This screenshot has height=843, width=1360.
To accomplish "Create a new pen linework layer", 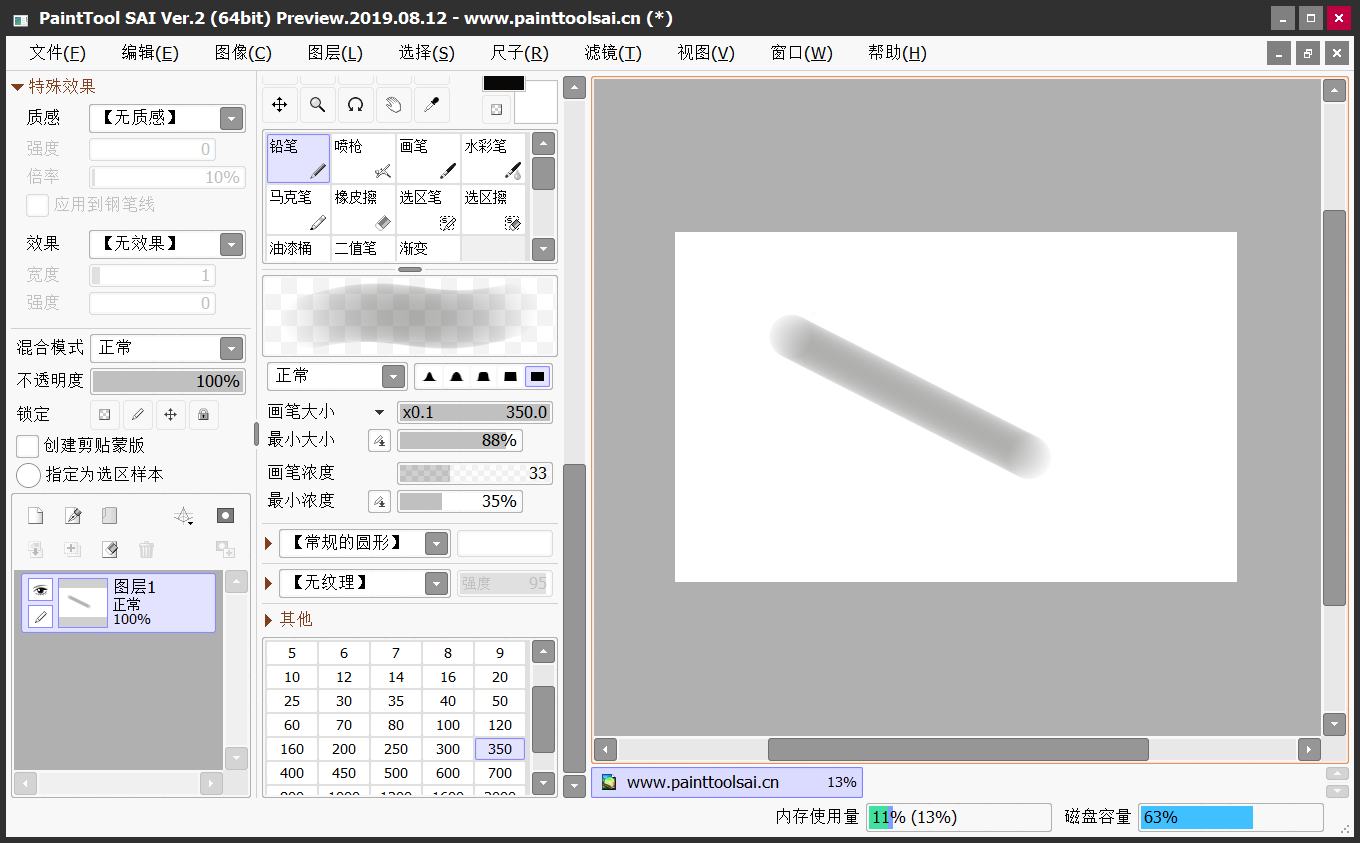I will (x=73, y=516).
